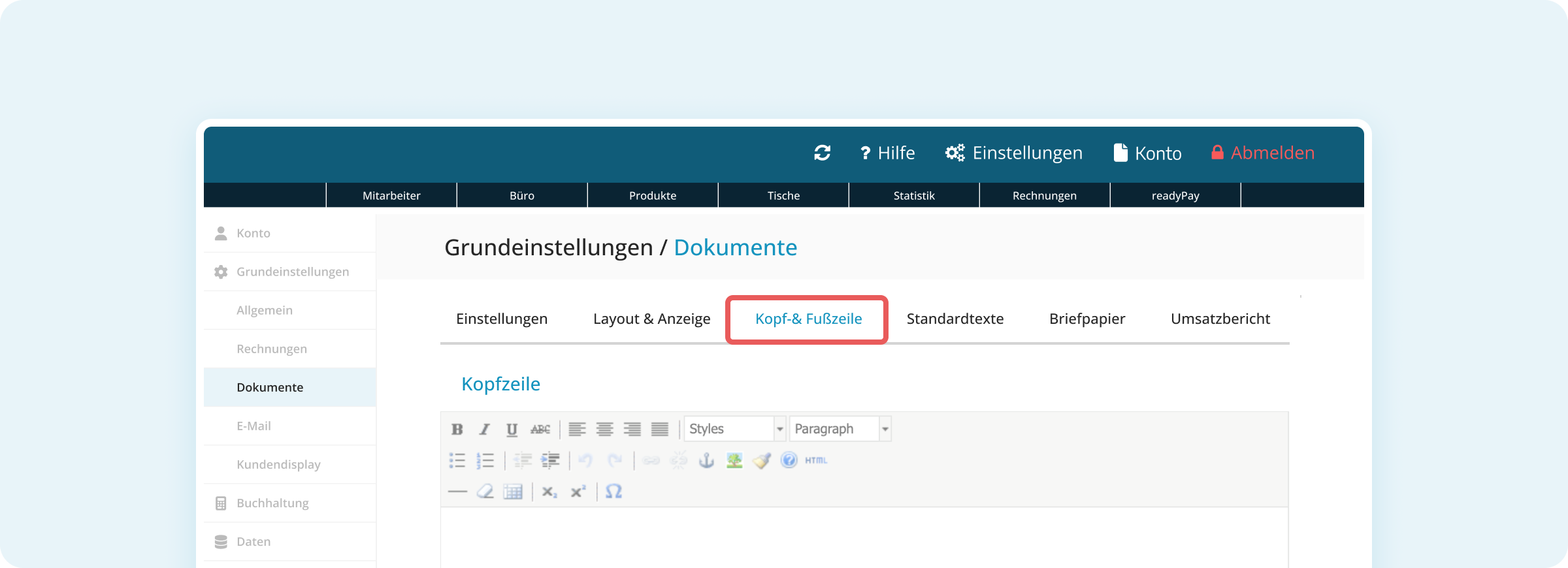Open Buchhaltung in the sidebar
This screenshot has width=1568, height=568.
290,503
